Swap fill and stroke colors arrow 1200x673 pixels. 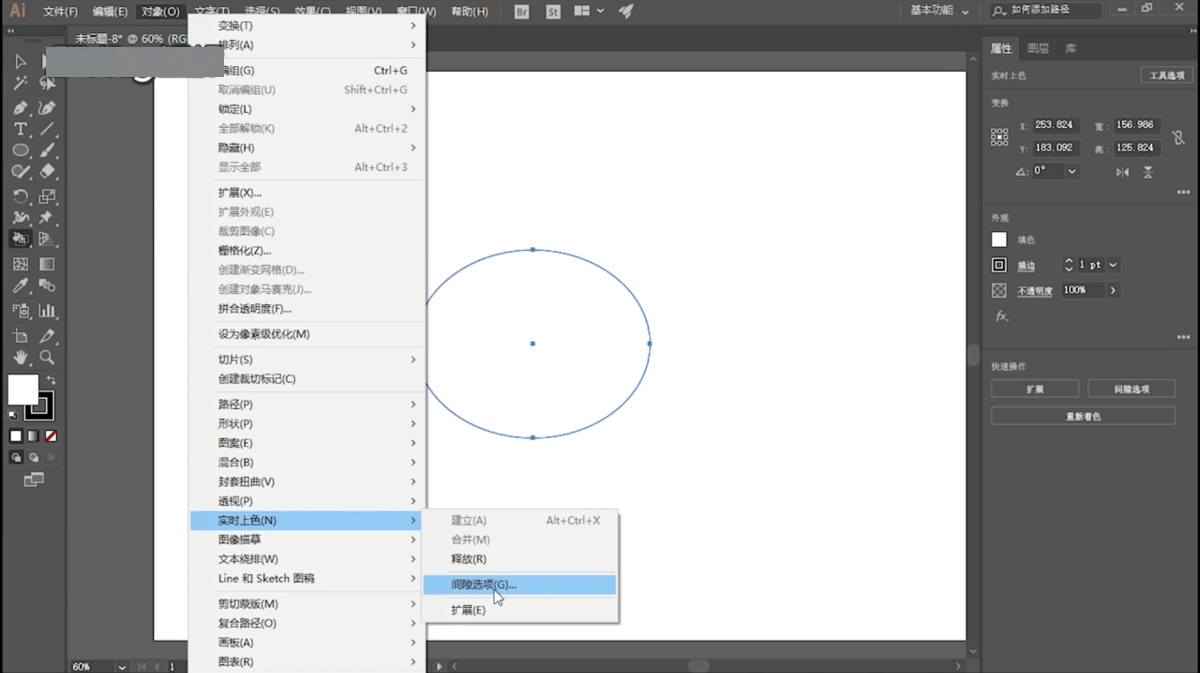tap(51, 381)
